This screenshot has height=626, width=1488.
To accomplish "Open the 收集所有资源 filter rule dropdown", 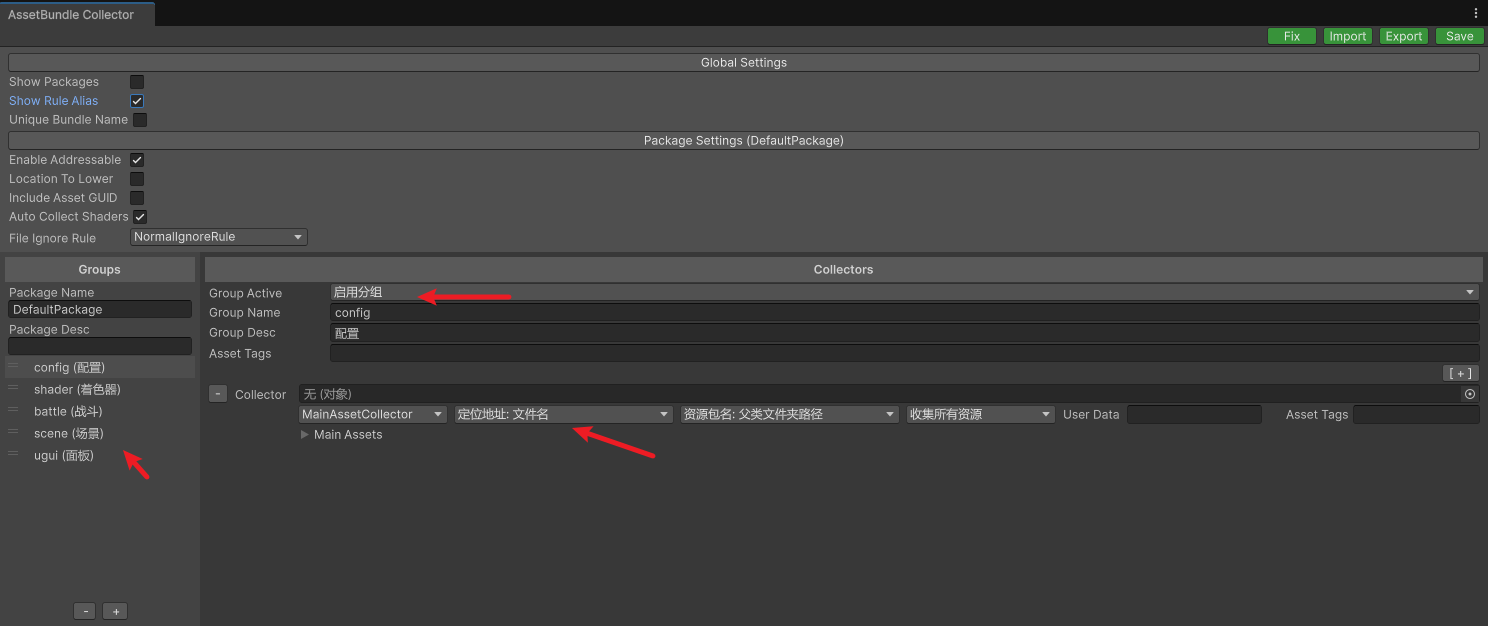I will (981, 414).
